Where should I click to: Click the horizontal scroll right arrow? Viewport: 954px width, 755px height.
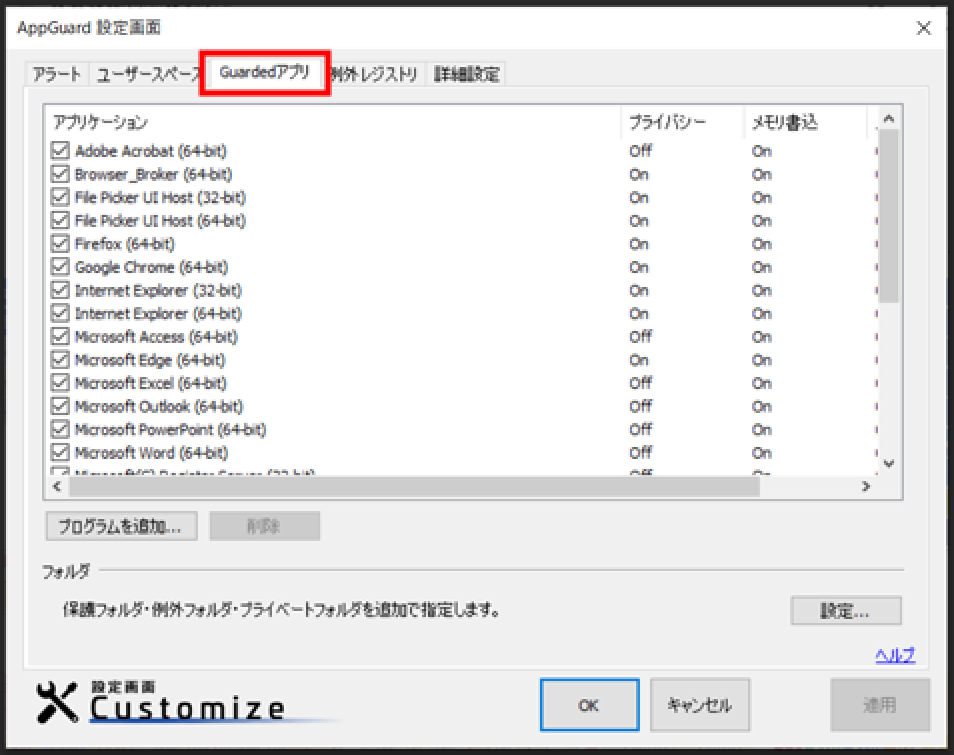[866, 486]
